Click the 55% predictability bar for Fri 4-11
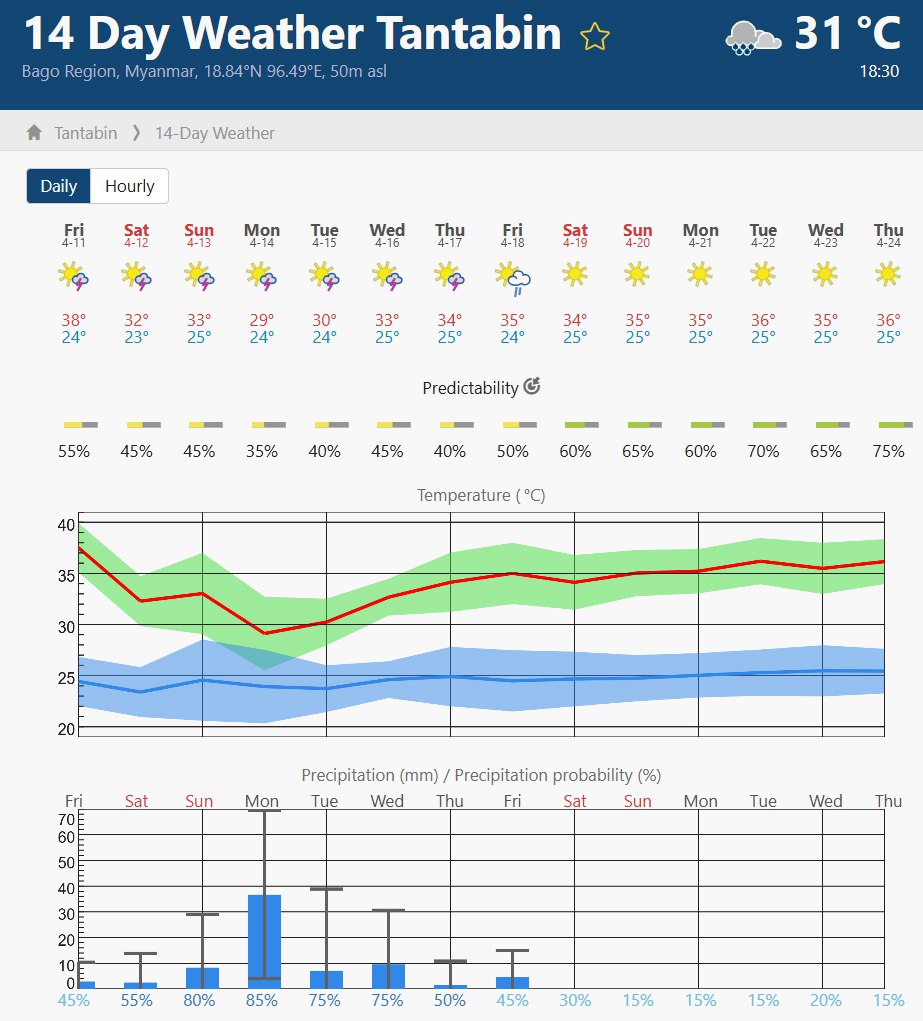 point(81,425)
